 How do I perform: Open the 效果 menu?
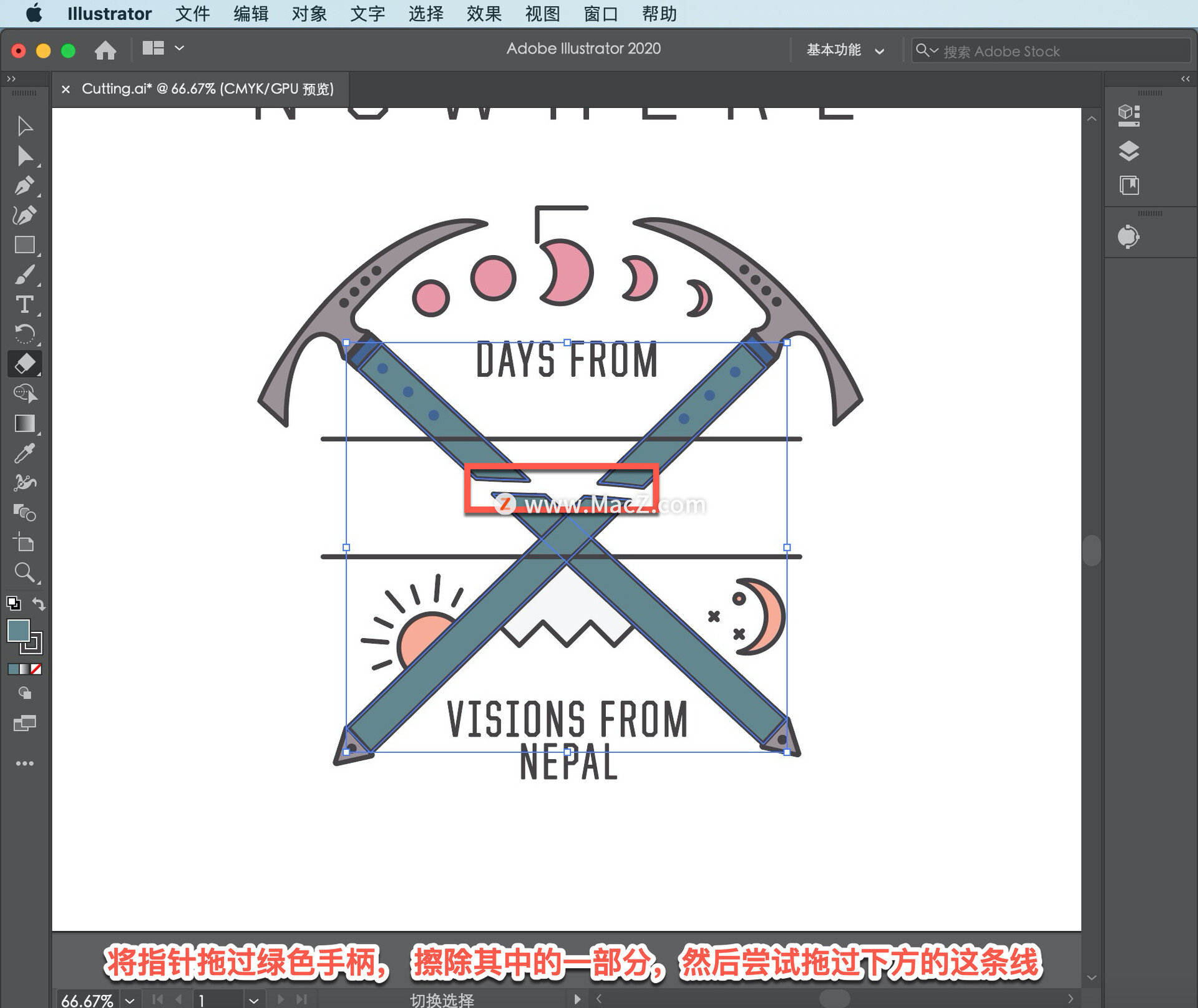(484, 14)
